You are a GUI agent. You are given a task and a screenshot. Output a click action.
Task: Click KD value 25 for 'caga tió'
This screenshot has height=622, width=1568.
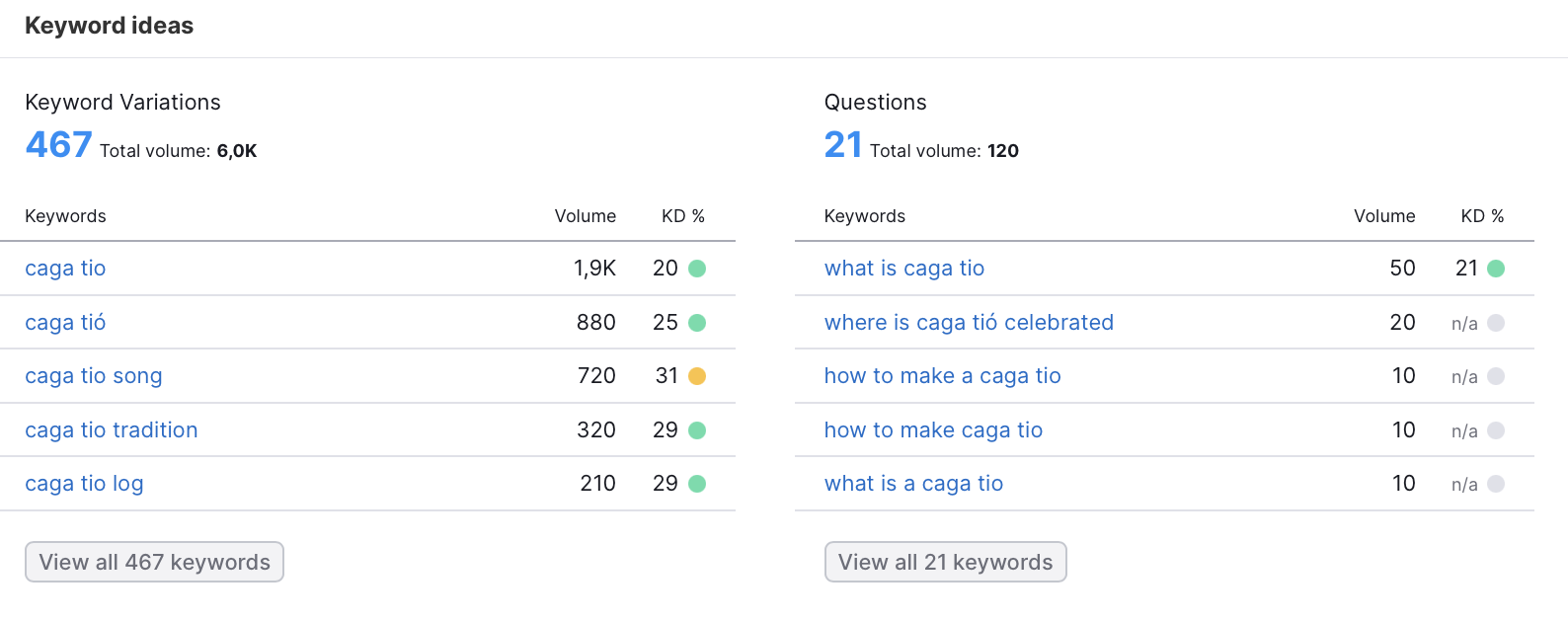click(666, 323)
